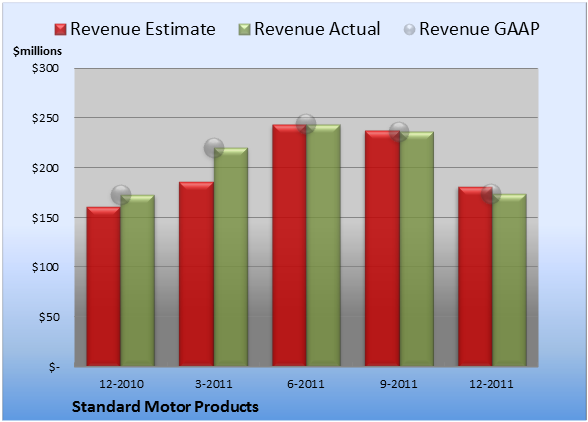Select the green actual bar for 9-2011
Image resolution: width=588 pixels, height=422 pixels.
click(417, 249)
